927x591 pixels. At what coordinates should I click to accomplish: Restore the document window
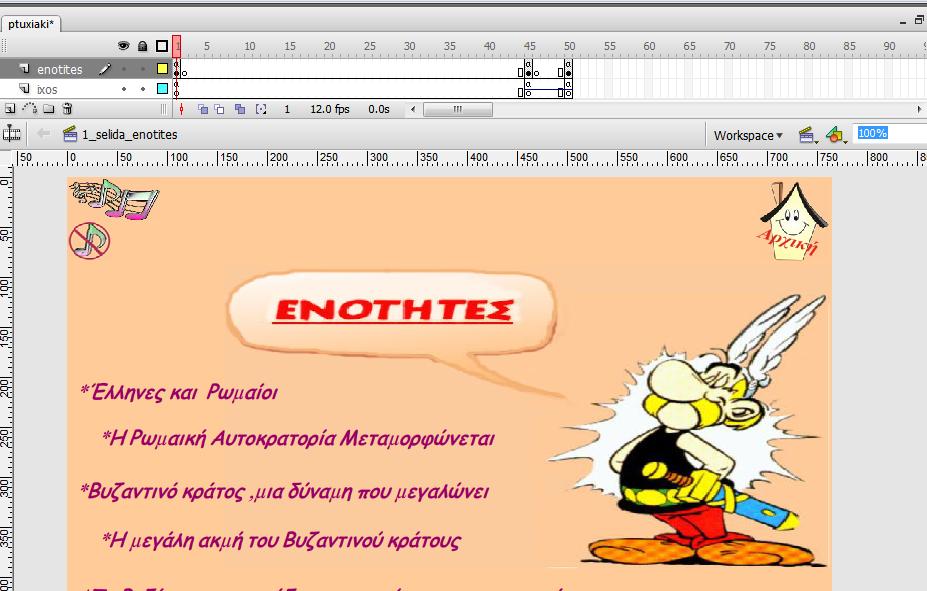919,21
